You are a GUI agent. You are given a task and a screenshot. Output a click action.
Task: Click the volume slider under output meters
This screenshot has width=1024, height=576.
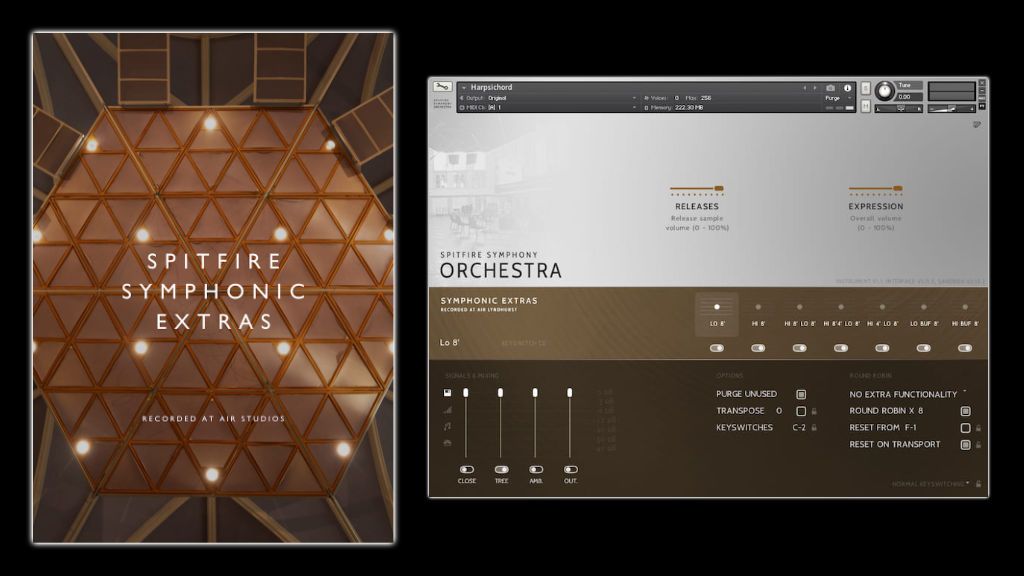point(952,108)
